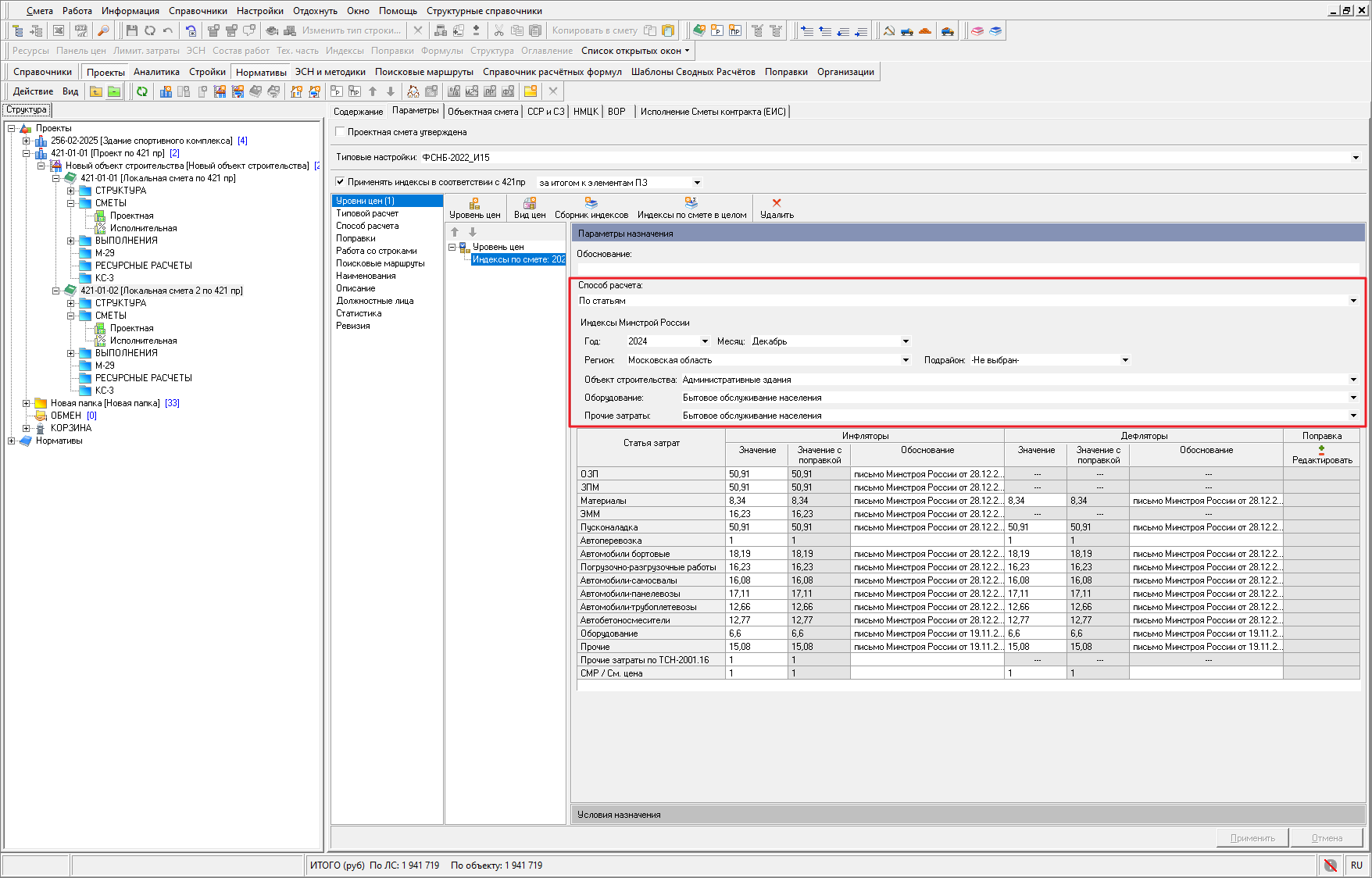1372x878 pixels.
Task: Open the 'Регион' dropdown with Московская область
Action: [x=906, y=360]
